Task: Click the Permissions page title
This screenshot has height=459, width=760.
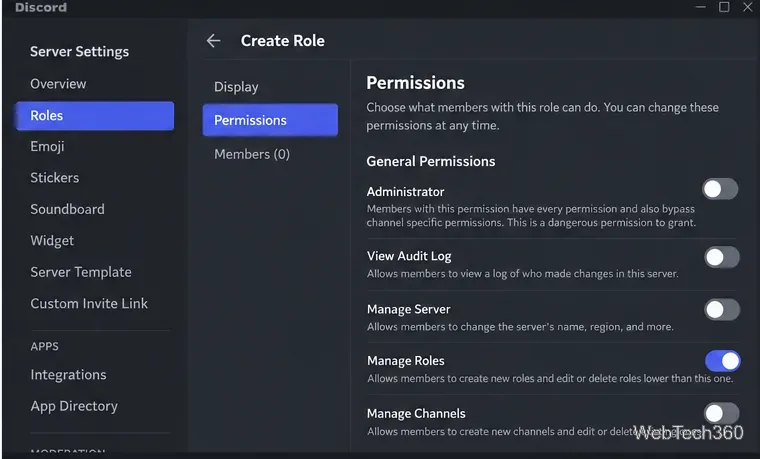Action: pyautogui.click(x=415, y=83)
